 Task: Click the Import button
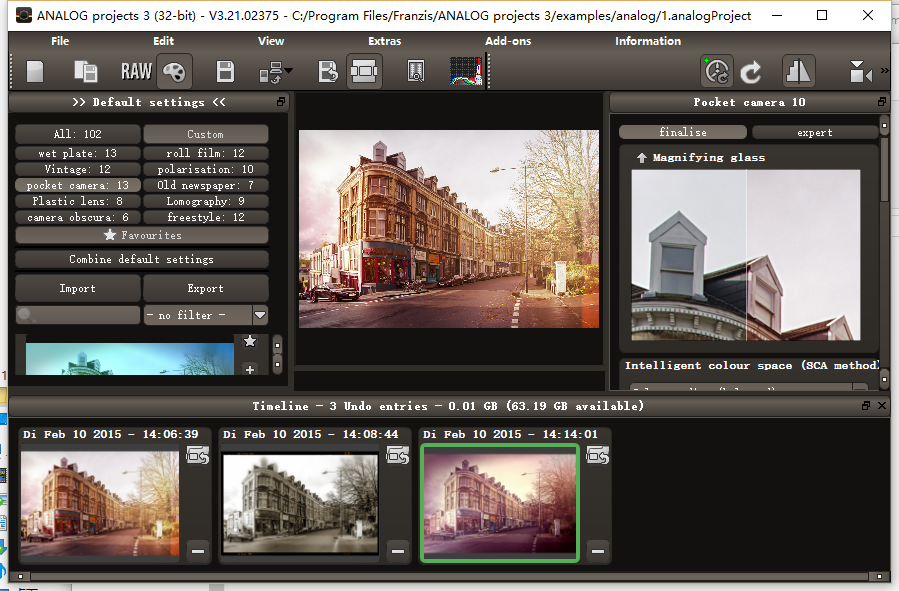tap(78, 288)
